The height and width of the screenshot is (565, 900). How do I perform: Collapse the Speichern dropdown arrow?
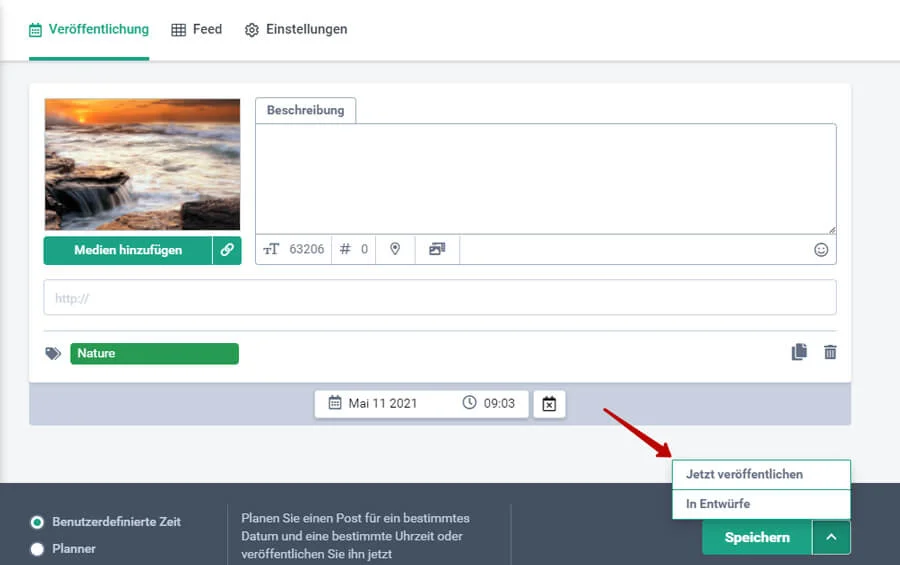point(831,538)
